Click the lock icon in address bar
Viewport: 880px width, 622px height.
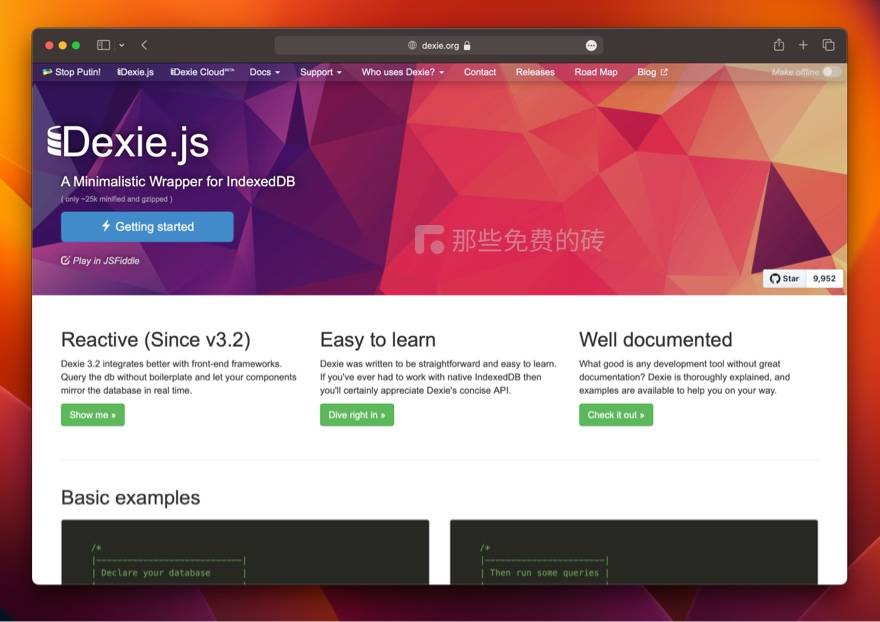coord(467,45)
